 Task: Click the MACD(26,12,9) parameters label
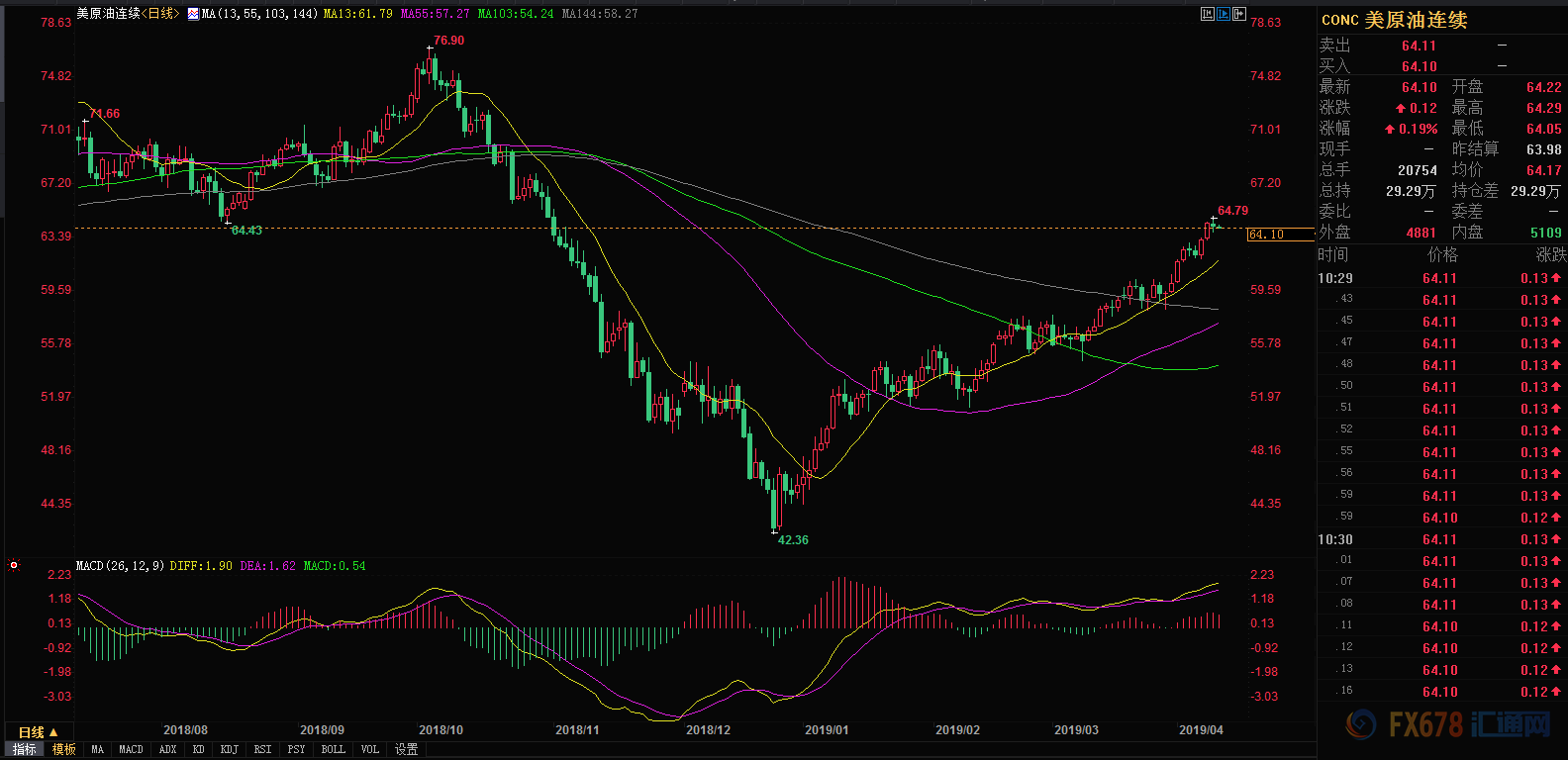(x=120, y=566)
